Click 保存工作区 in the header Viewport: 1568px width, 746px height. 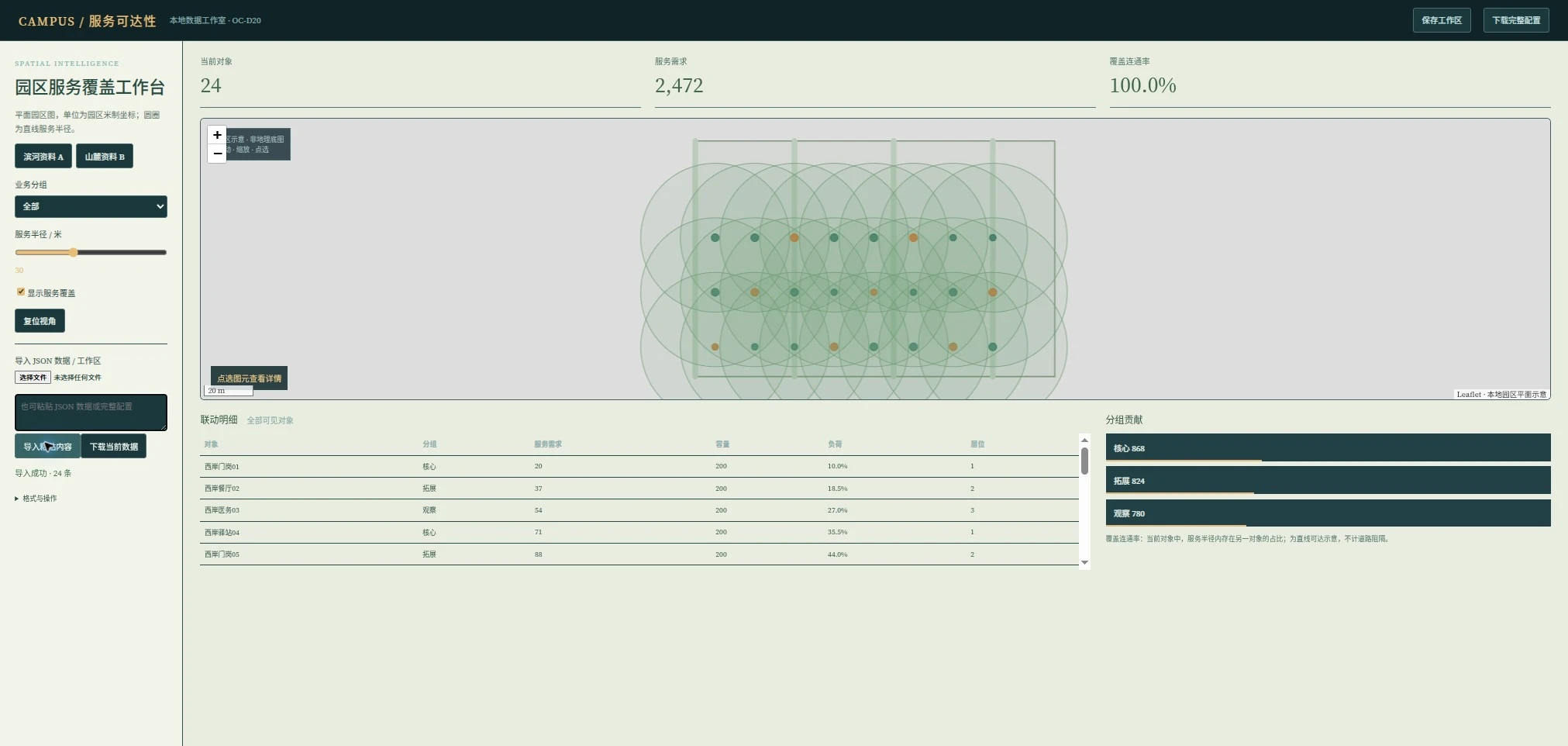pyautogui.click(x=1442, y=20)
